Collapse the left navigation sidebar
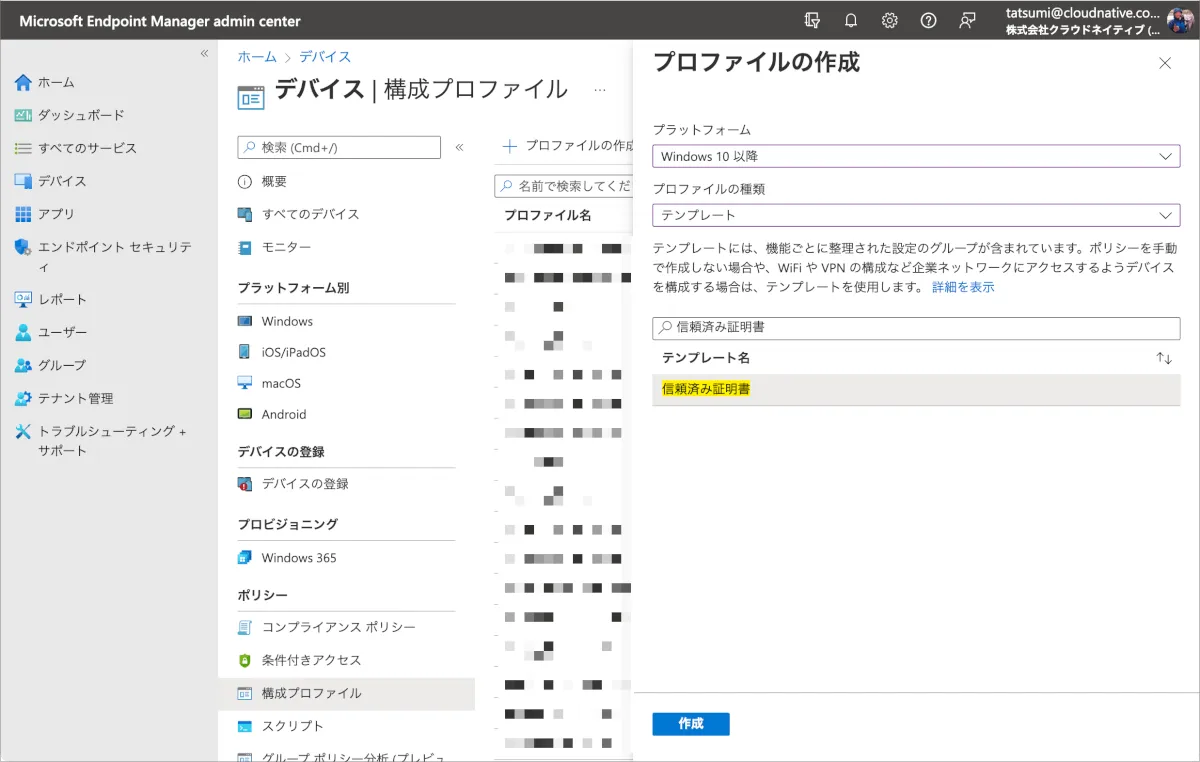 point(204,53)
